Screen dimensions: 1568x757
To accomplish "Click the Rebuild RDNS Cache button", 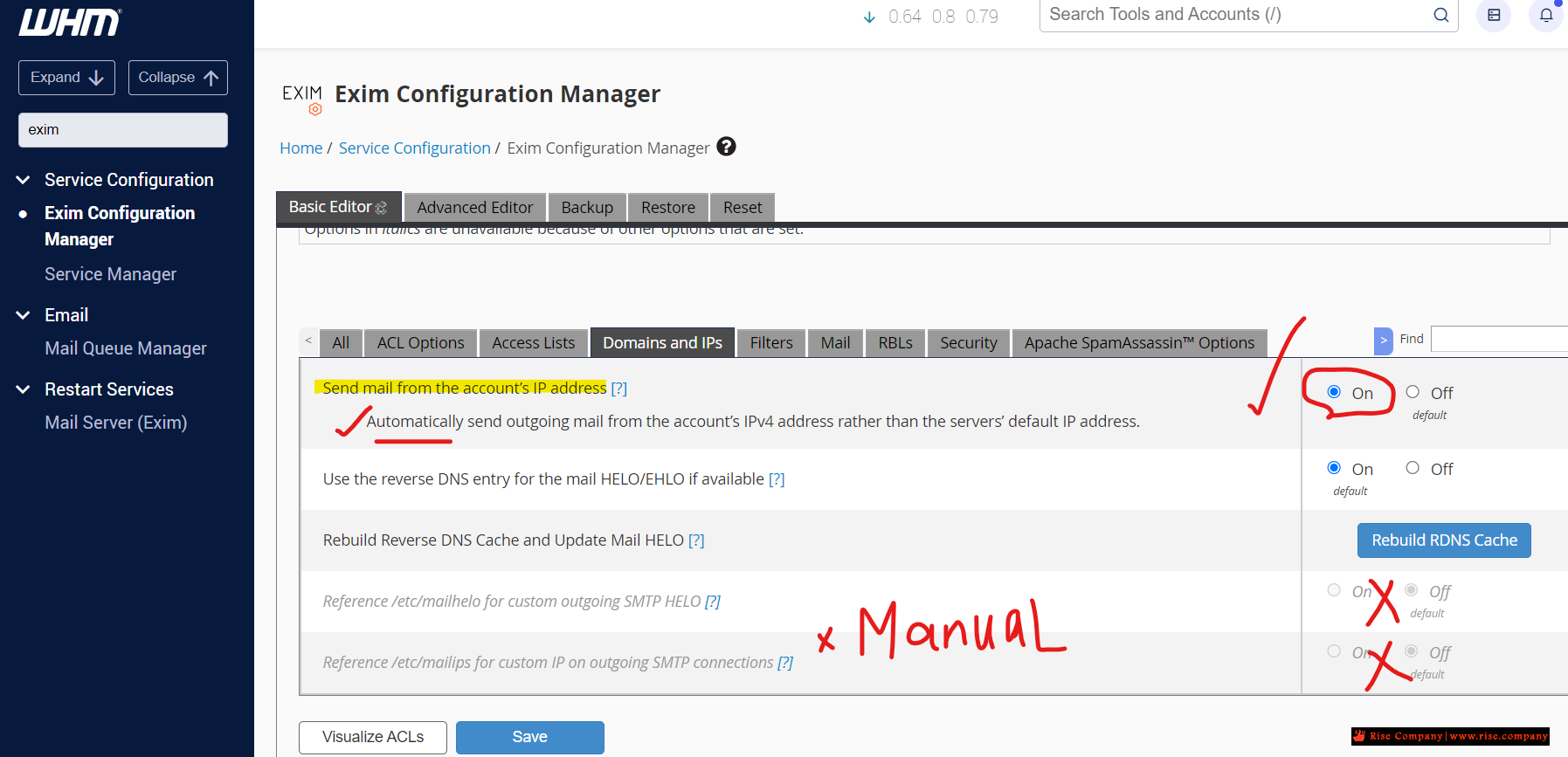I will 1444,540.
